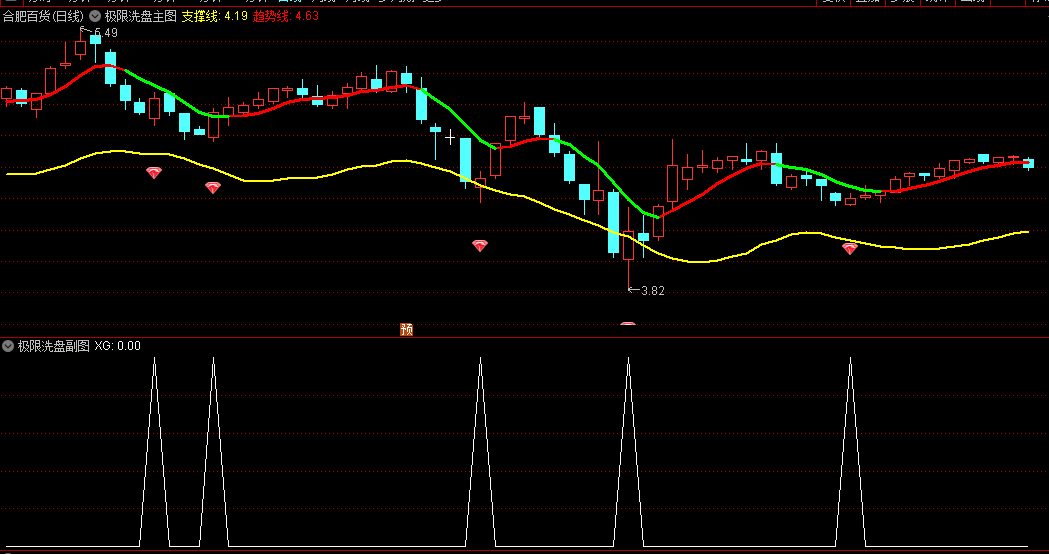The height and width of the screenshot is (554, 1049).
Task: Click the 极限洗盘副图 indicator name
Action: [x=54, y=346]
